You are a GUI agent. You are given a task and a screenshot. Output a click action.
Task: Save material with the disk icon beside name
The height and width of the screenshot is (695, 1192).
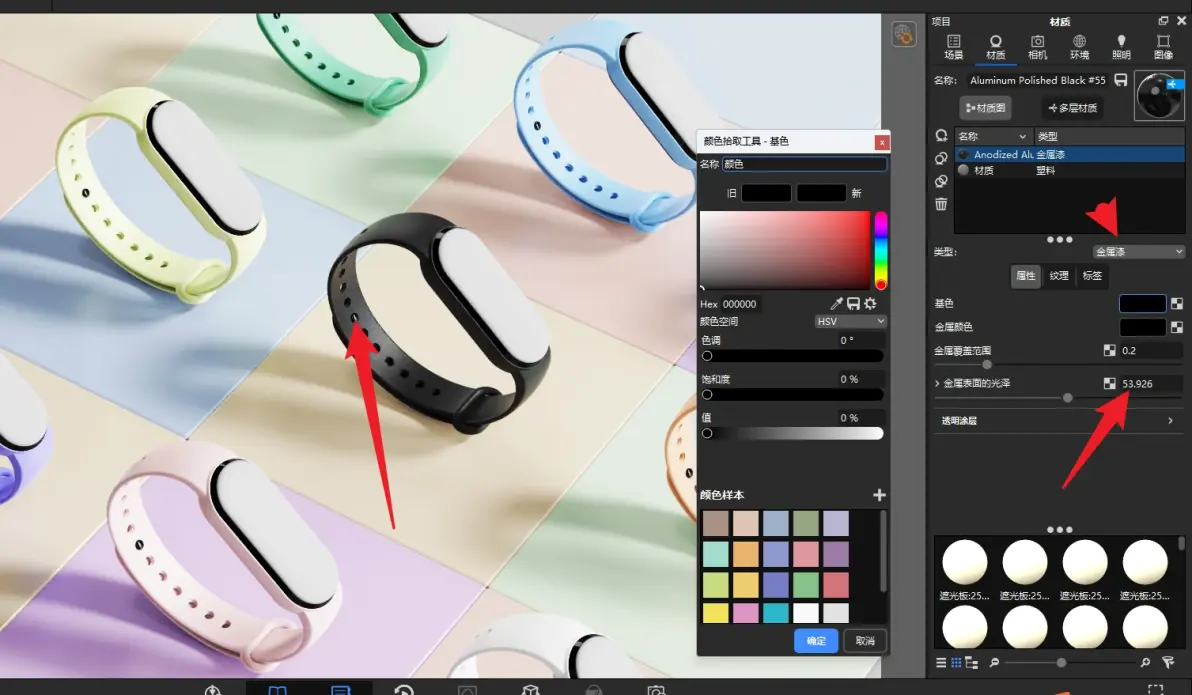[1121, 80]
